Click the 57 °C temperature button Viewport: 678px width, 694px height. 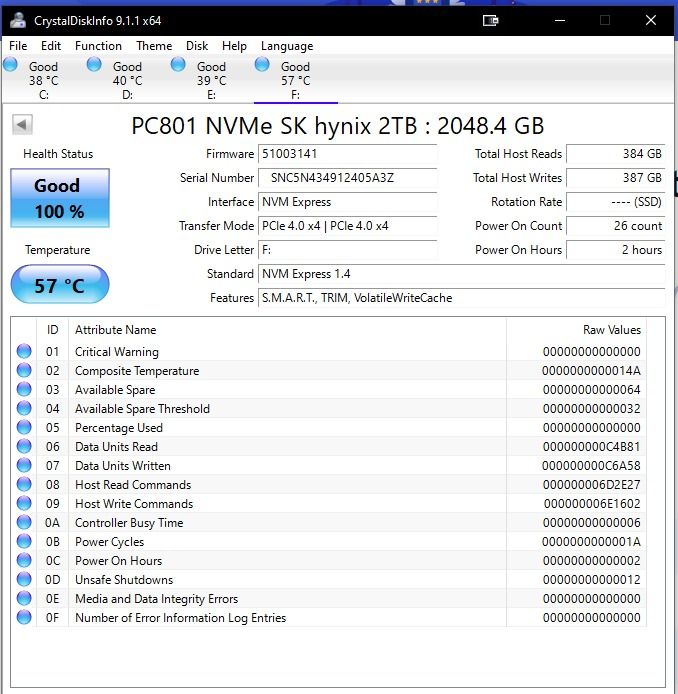[x=60, y=285]
